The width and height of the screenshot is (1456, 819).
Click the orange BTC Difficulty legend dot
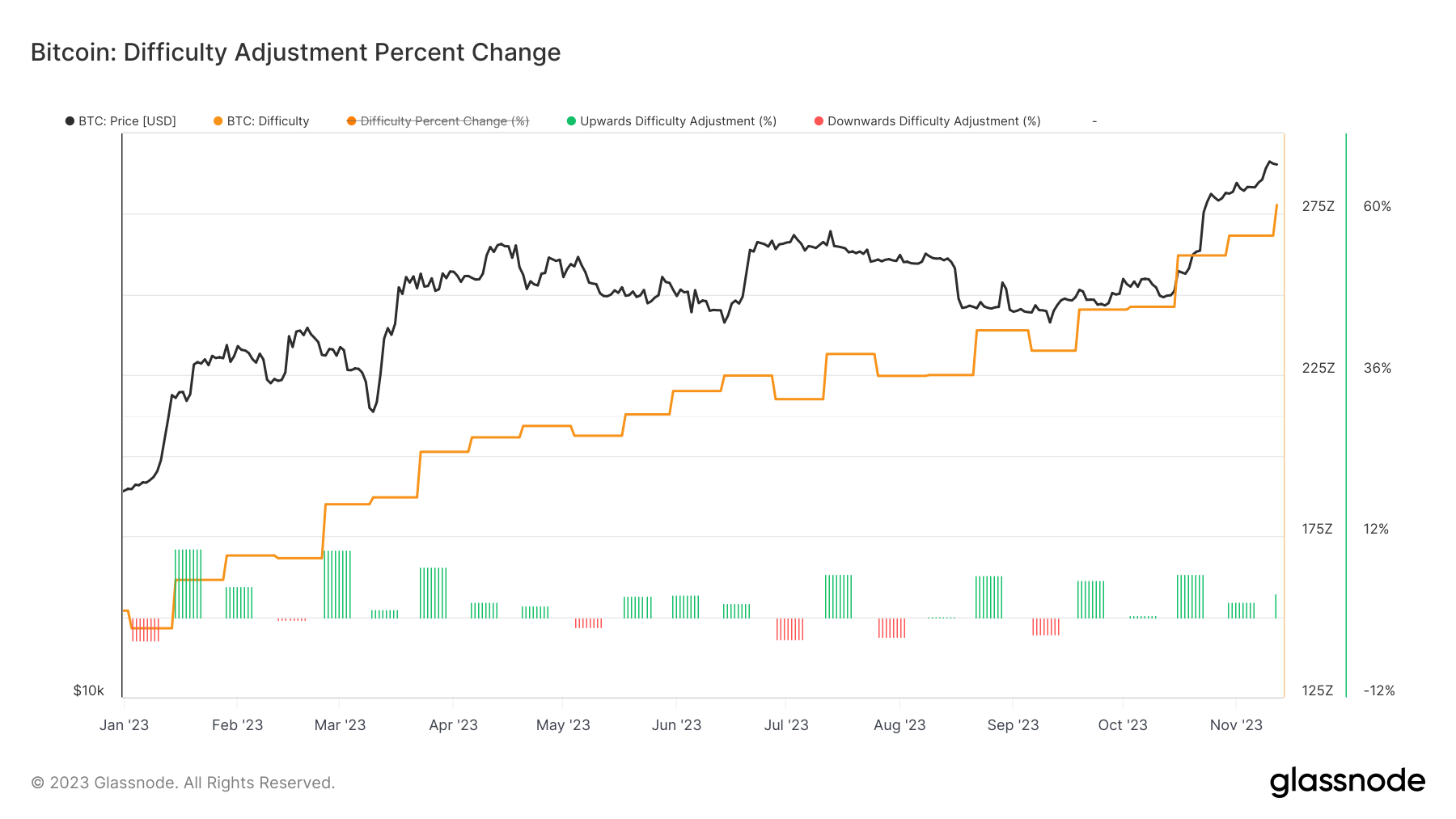(x=218, y=121)
